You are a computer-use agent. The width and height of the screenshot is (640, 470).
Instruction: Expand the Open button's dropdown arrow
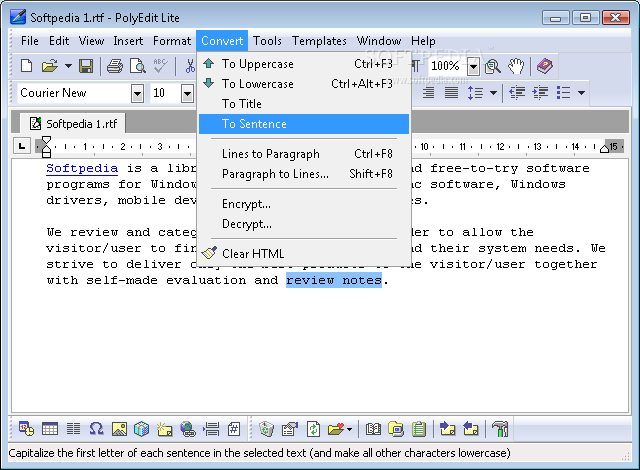pyautogui.click(x=68, y=66)
